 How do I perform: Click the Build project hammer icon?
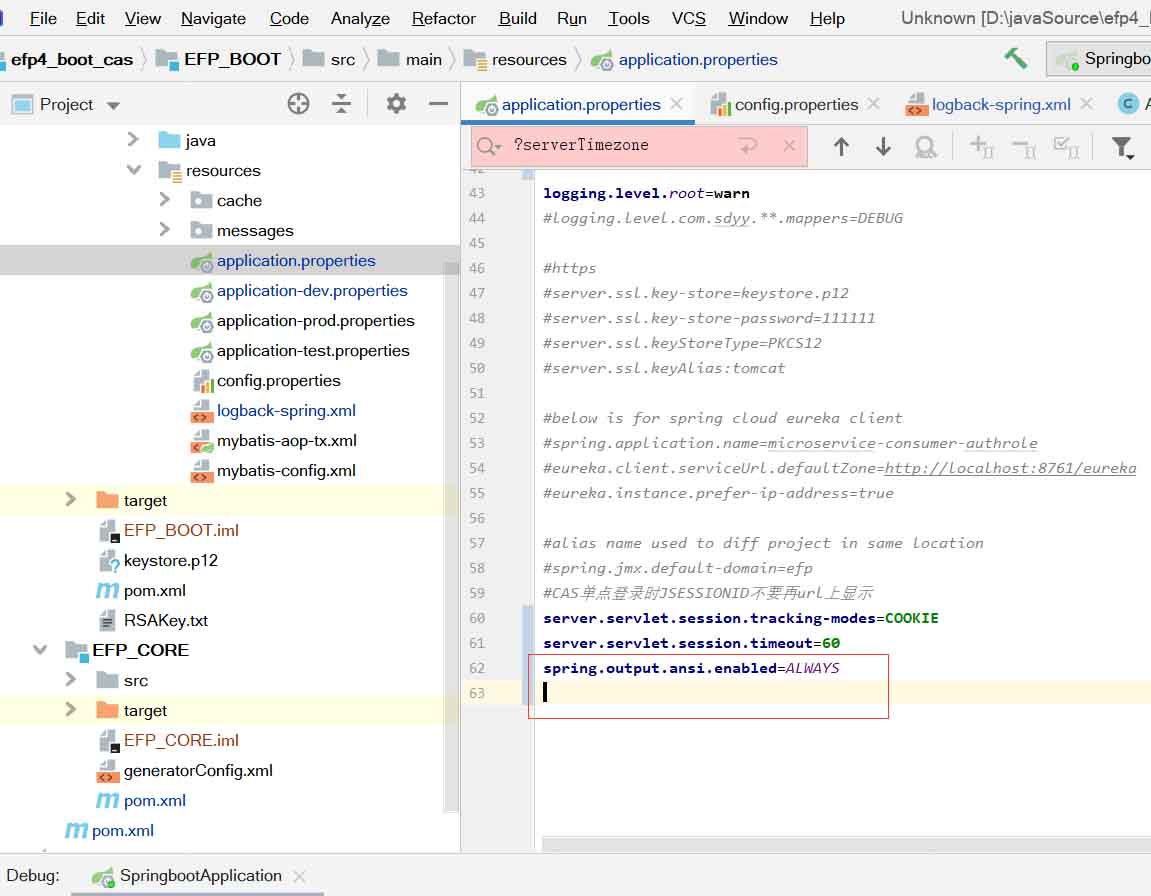1016,59
